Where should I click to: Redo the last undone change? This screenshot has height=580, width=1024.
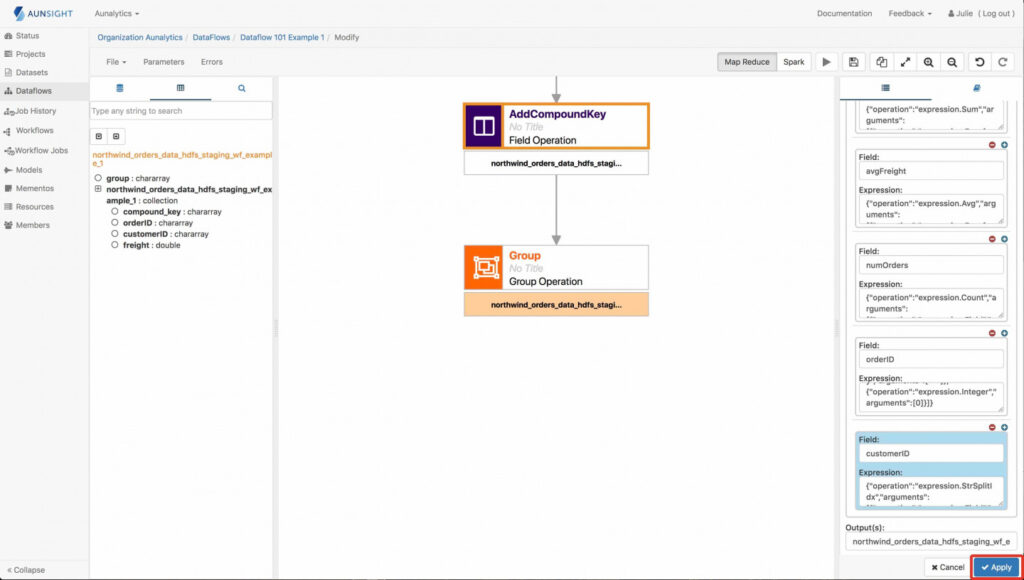tap(1003, 62)
